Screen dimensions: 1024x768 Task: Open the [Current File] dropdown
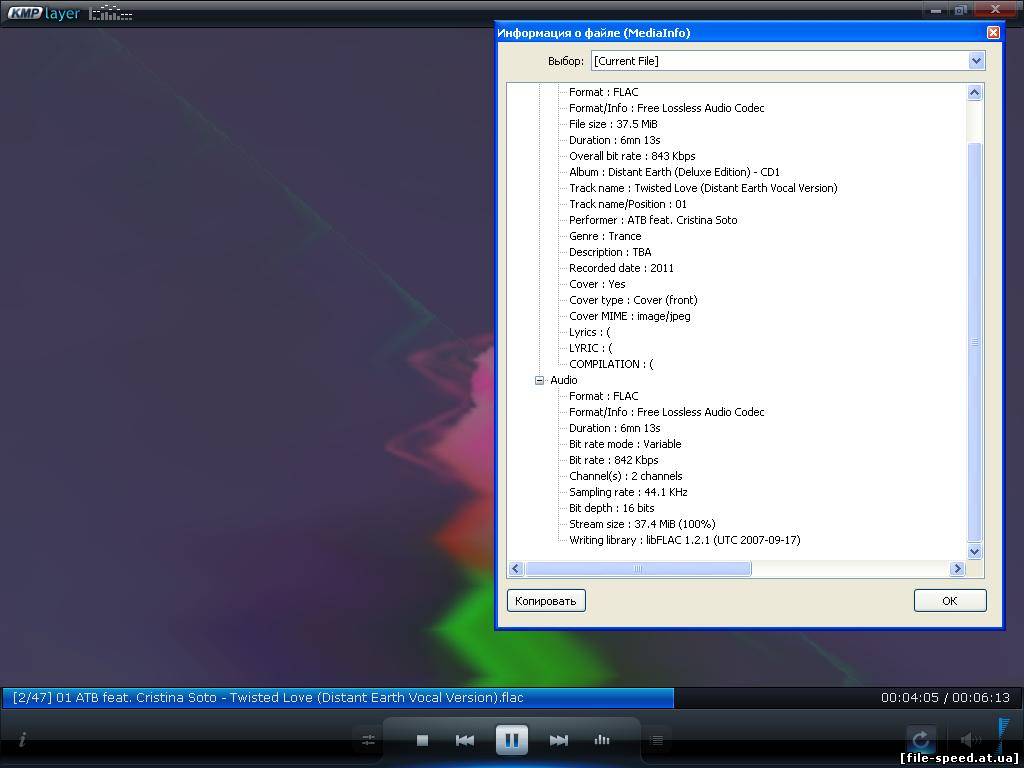coord(976,61)
